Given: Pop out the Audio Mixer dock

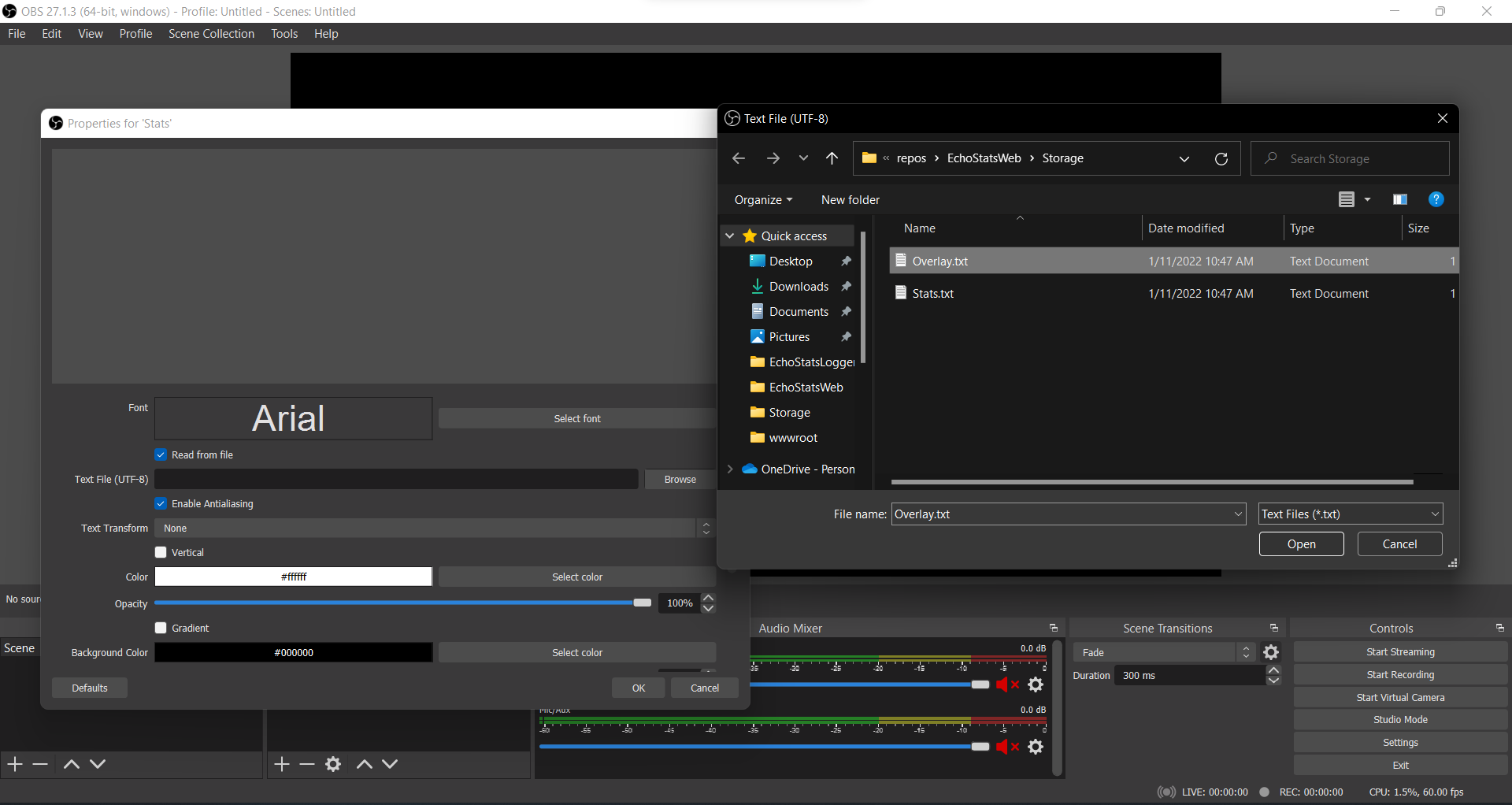Looking at the screenshot, I should click(x=1054, y=628).
